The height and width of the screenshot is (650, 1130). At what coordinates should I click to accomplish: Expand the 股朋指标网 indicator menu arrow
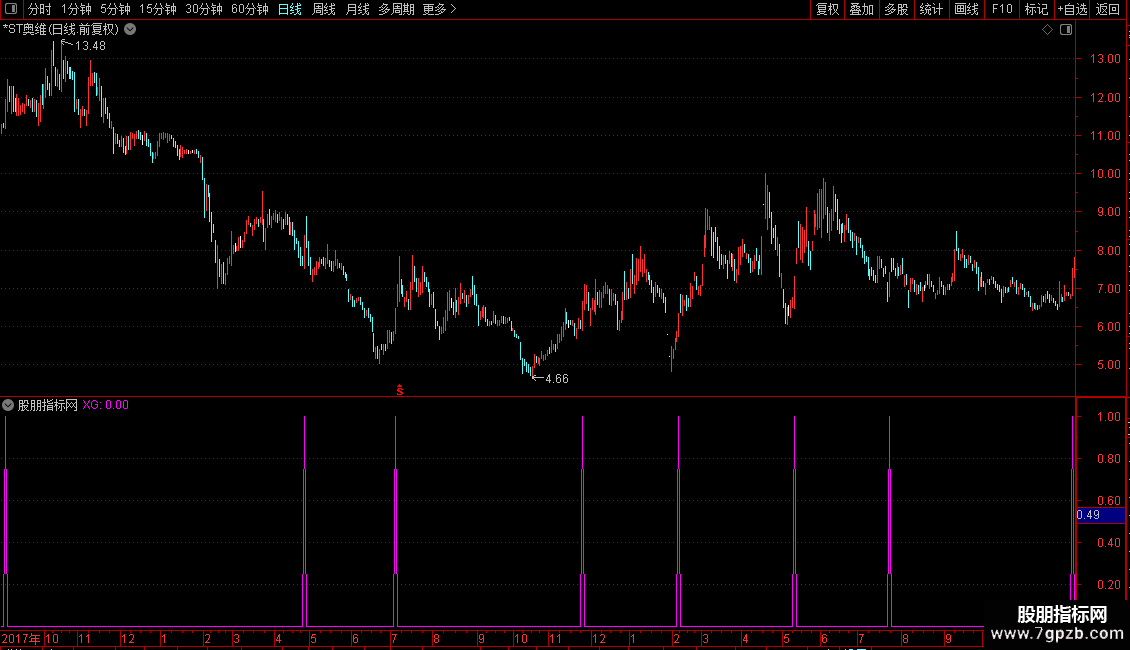(x=8, y=405)
